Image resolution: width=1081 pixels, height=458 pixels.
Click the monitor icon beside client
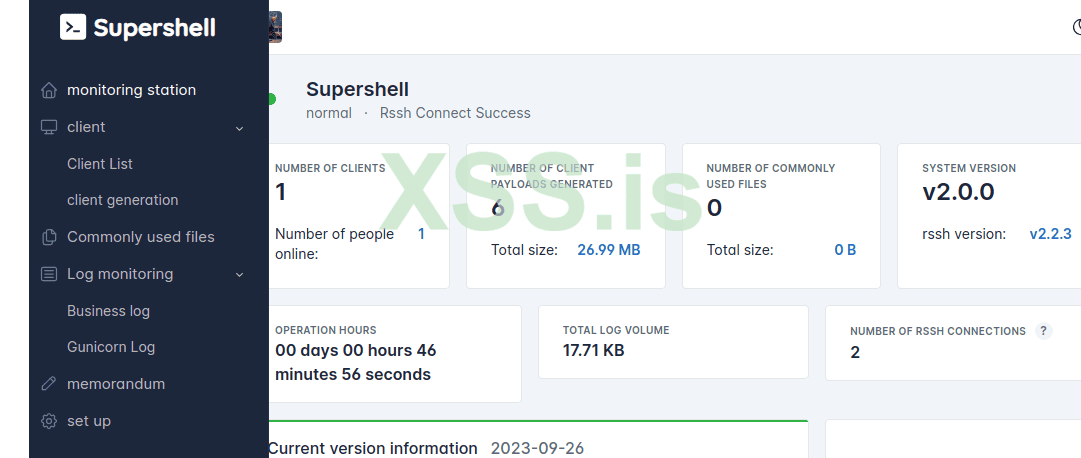(x=48, y=128)
